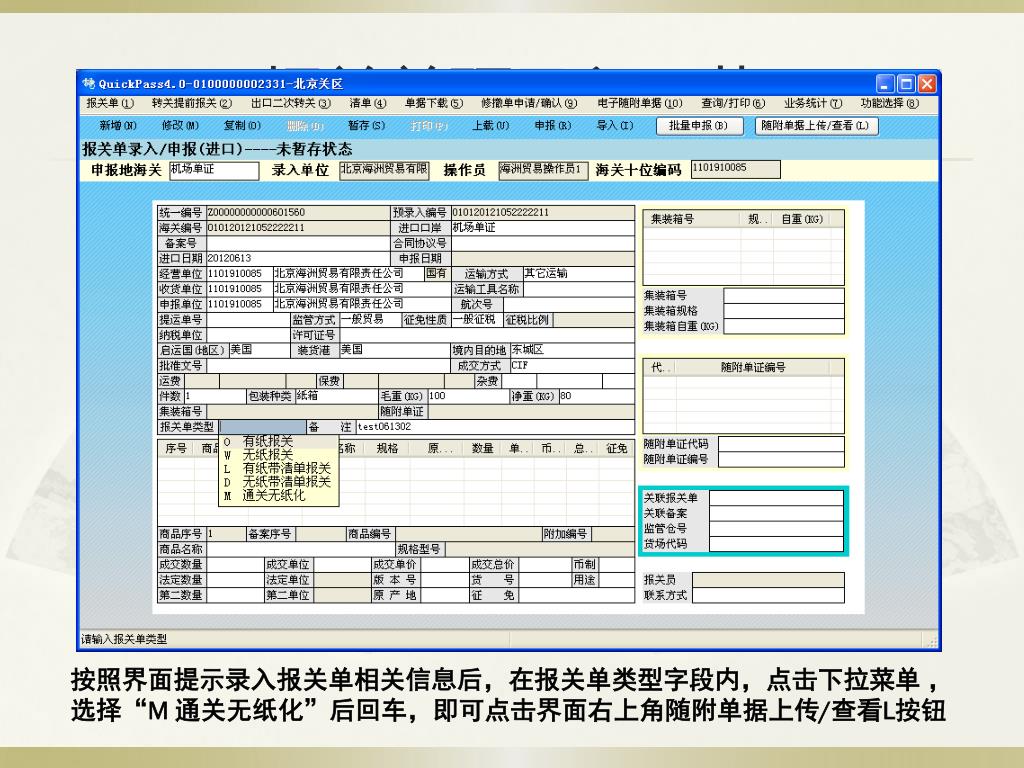Open the 单据下载(5) menu
This screenshot has width=1024, height=768.
[x=434, y=103]
